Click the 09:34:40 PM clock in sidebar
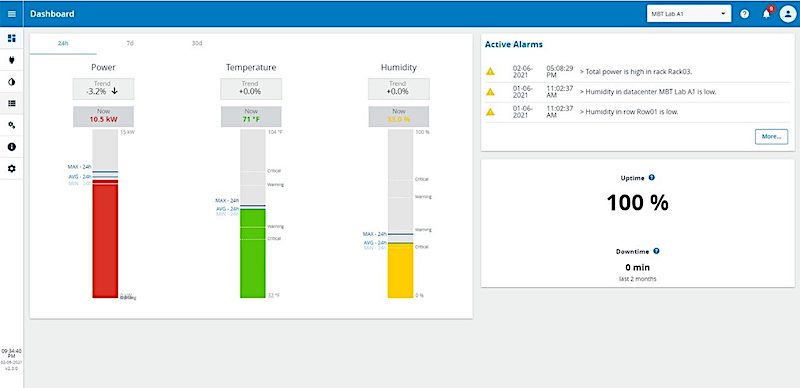Image resolution: width=800 pixels, height=388 pixels. pos(11,354)
